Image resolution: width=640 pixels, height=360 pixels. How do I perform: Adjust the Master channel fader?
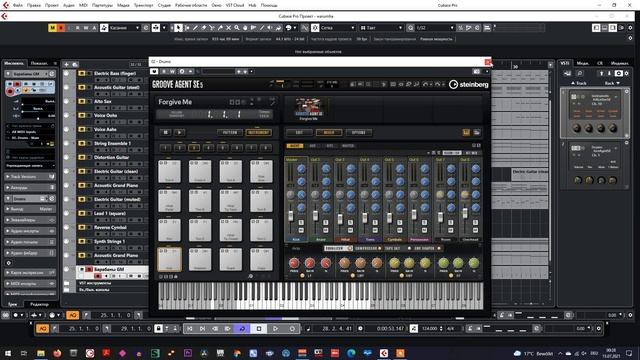click(x=291, y=217)
